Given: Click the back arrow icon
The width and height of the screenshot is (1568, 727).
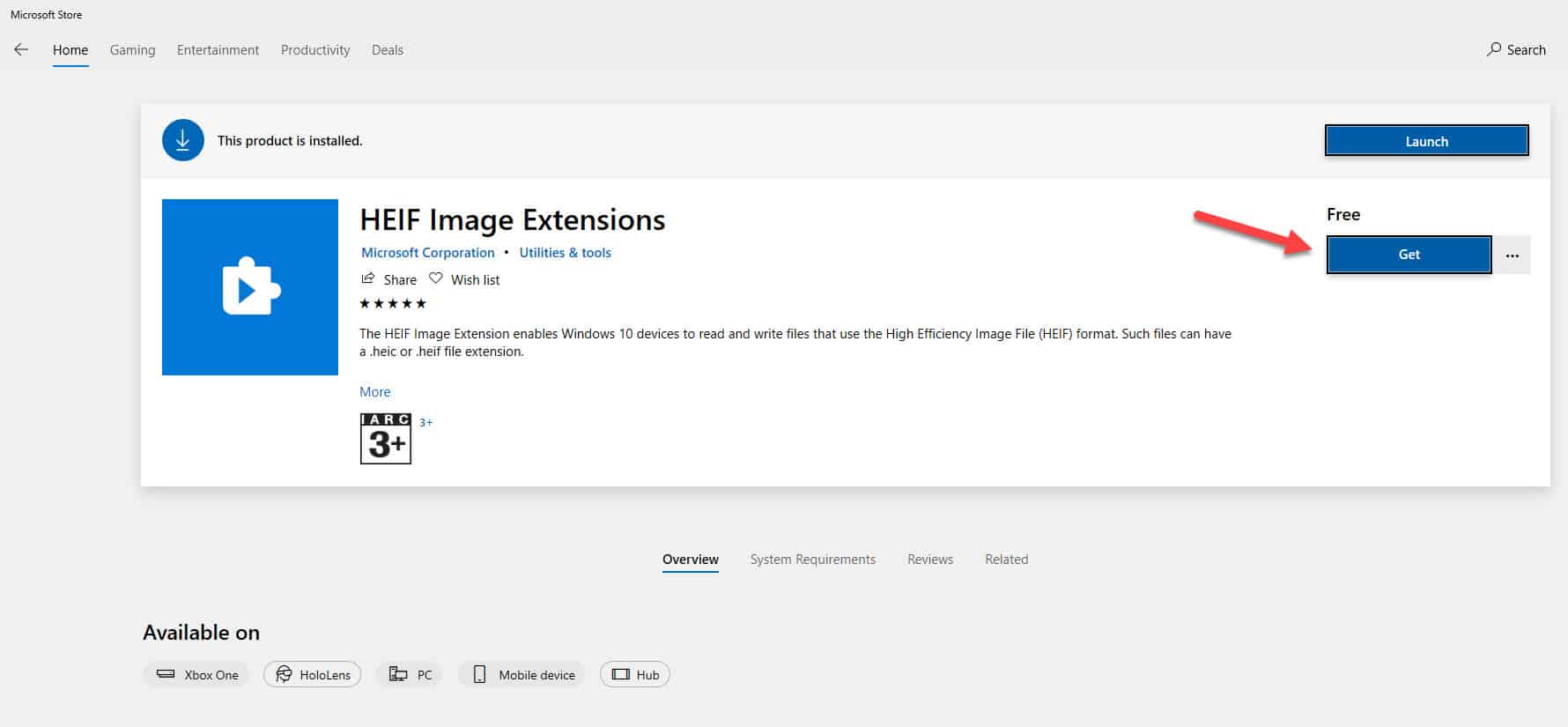Looking at the screenshot, I should 21,50.
